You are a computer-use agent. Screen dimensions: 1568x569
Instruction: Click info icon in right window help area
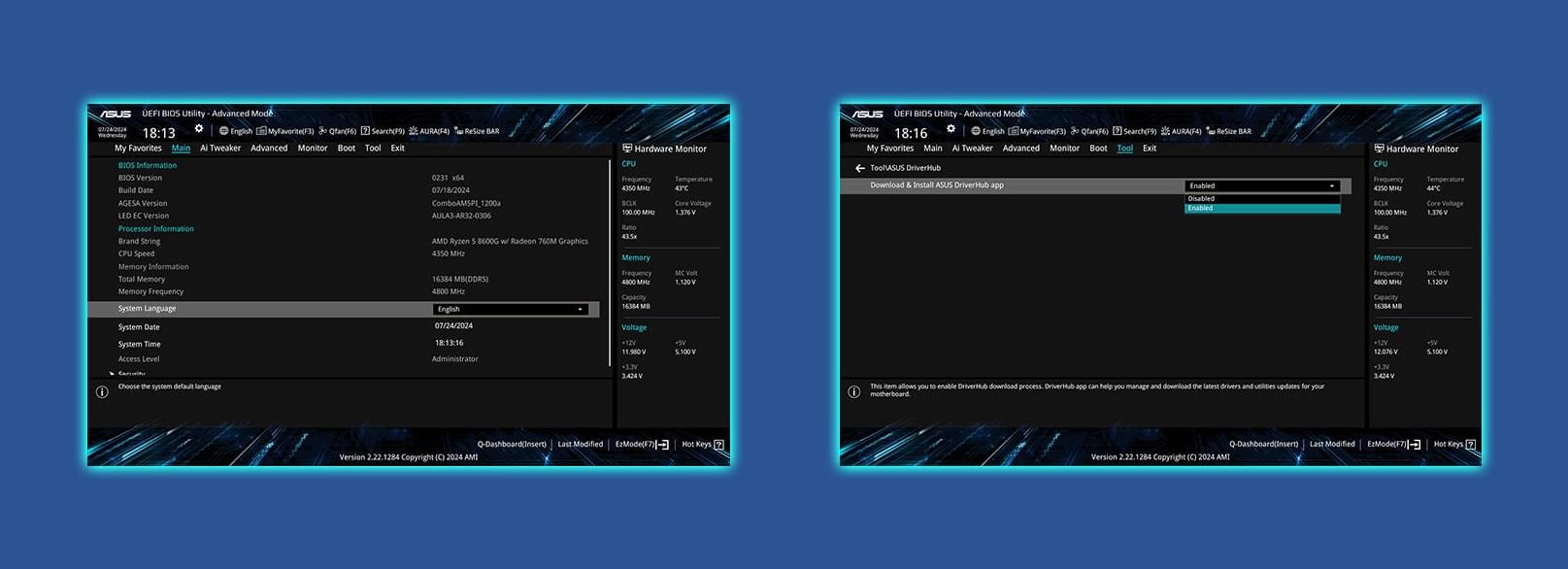pos(853,392)
